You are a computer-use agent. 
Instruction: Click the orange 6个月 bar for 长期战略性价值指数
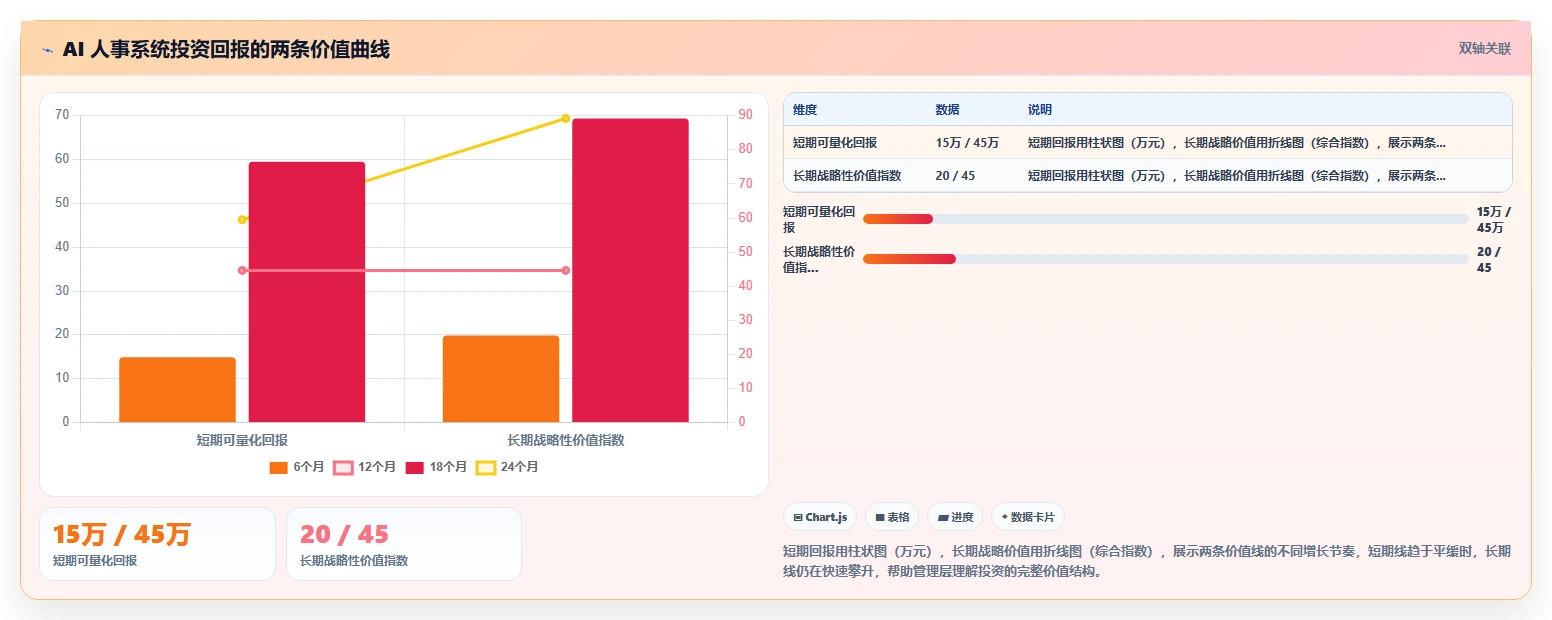coord(501,379)
